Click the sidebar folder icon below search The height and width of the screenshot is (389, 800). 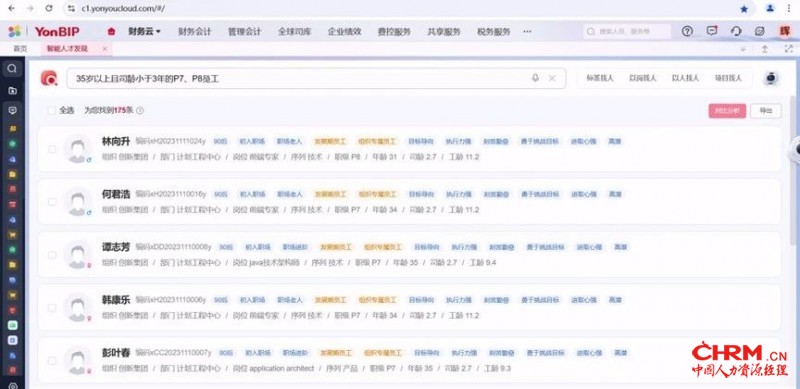coord(12,90)
